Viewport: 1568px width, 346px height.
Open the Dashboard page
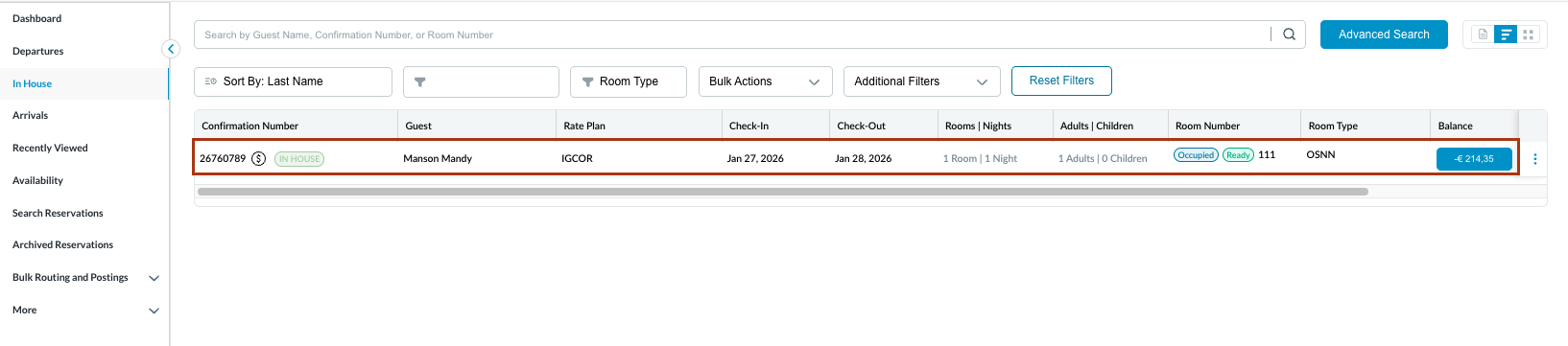click(x=36, y=18)
